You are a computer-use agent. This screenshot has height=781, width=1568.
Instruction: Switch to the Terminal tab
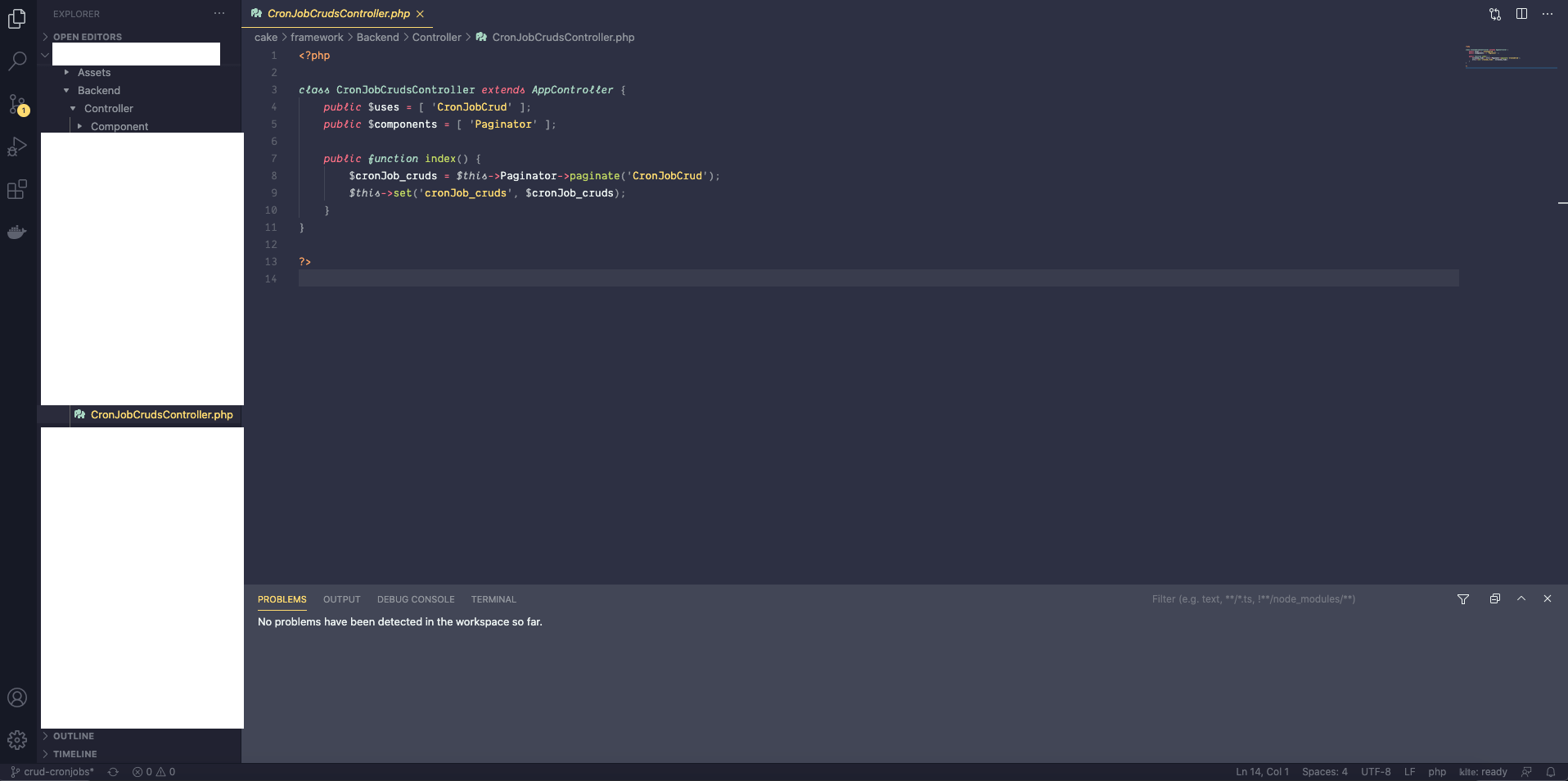[493, 599]
